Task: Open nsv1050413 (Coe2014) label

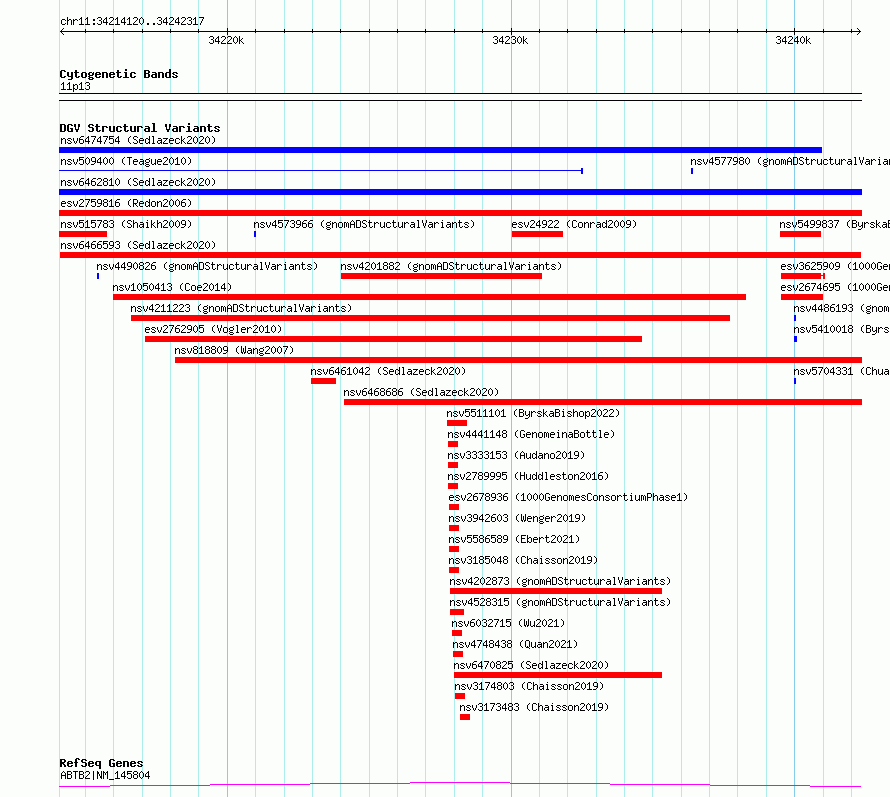Action: click(172, 287)
